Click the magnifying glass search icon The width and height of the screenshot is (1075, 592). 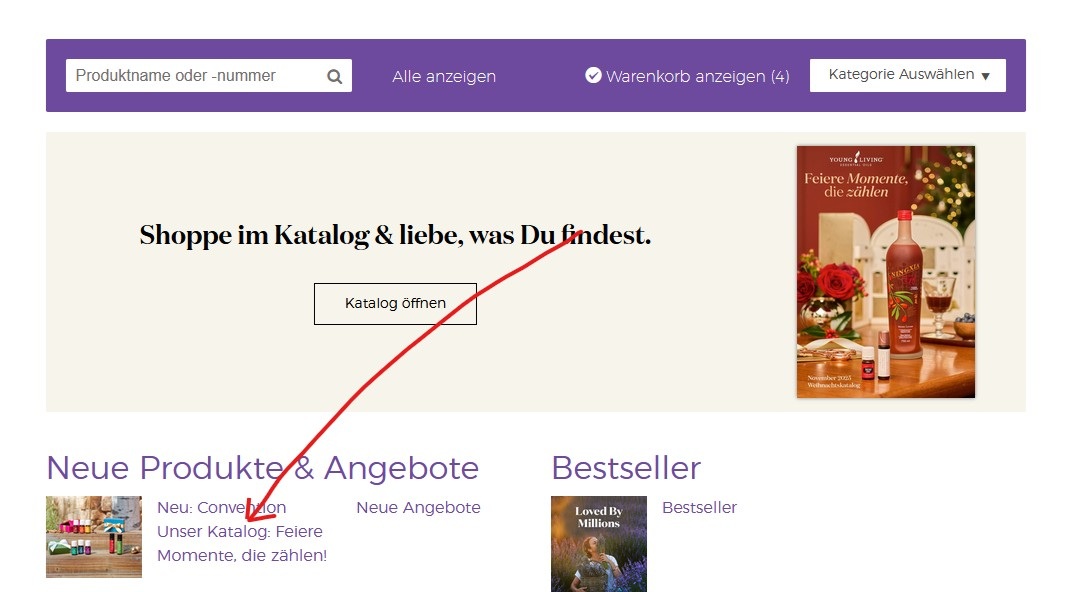[335, 76]
